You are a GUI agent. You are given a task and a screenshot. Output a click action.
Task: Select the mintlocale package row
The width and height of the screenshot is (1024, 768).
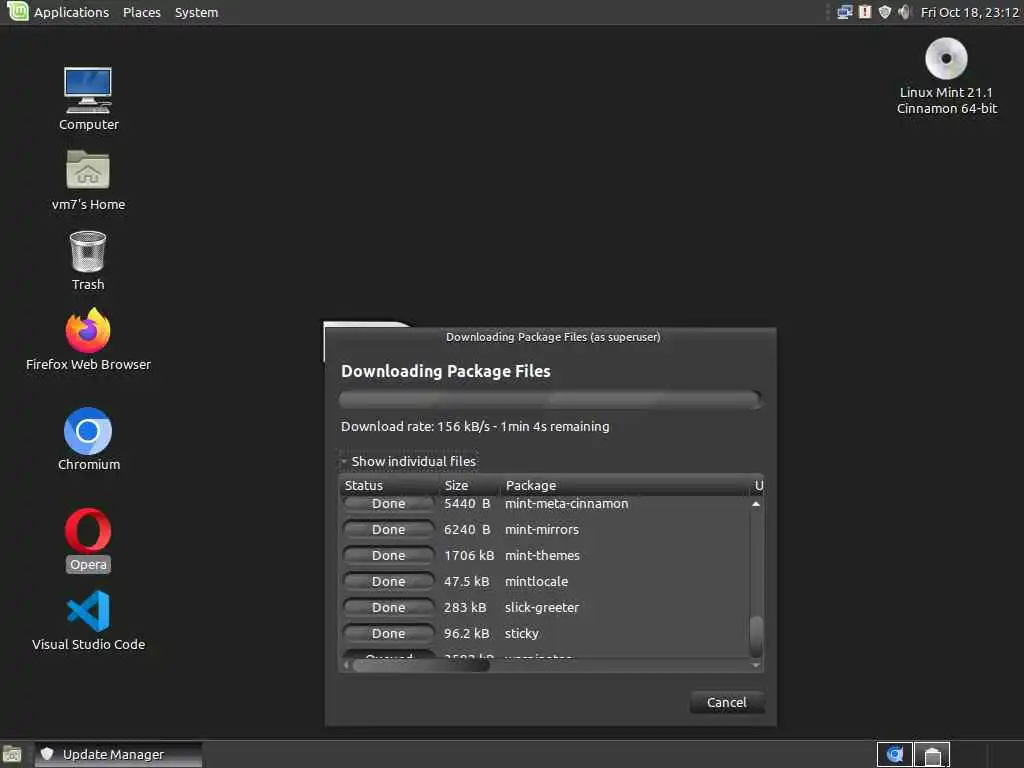[545, 581]
